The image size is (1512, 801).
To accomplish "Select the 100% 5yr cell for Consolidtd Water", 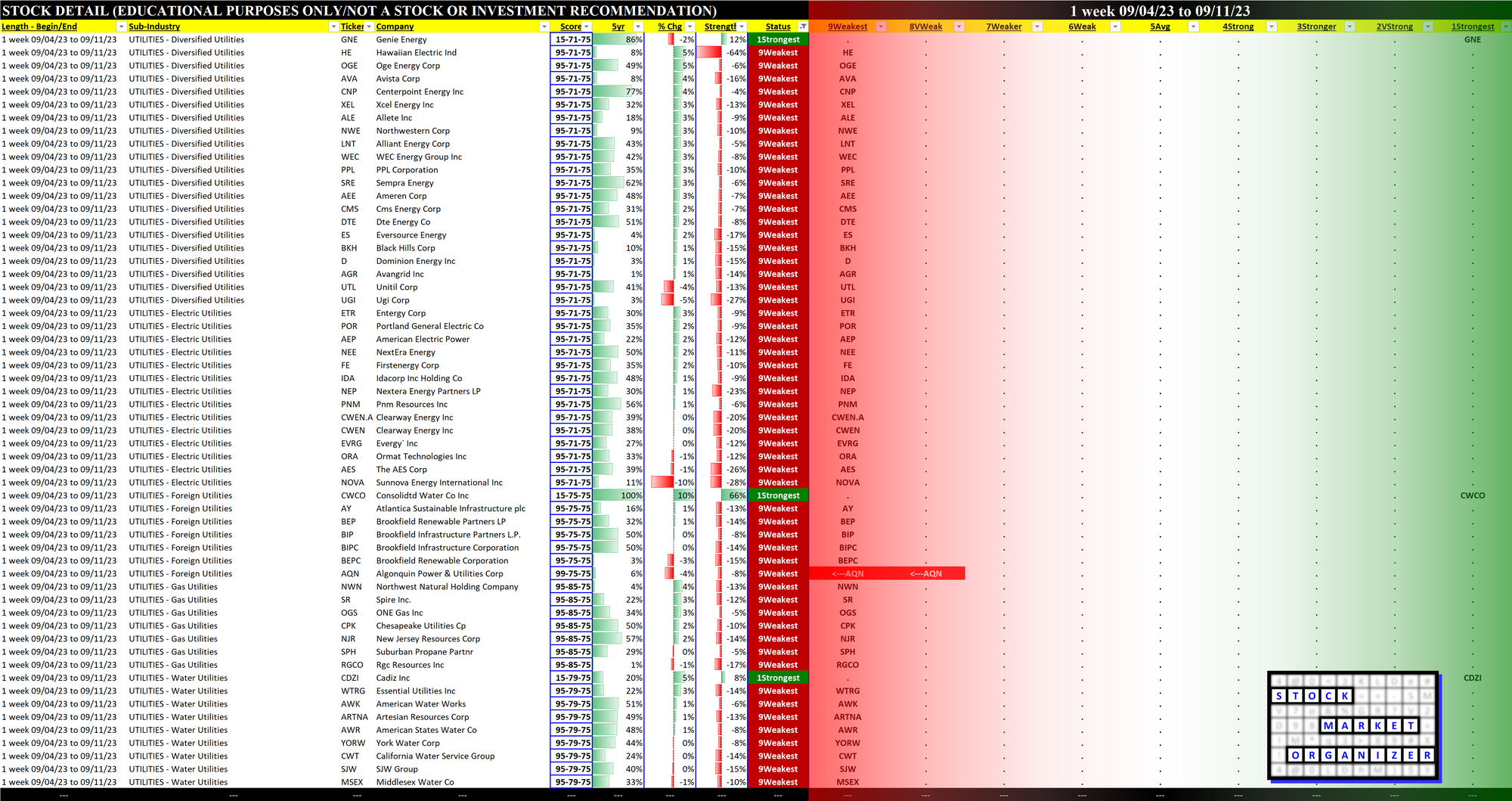I will tap(618, 495).
